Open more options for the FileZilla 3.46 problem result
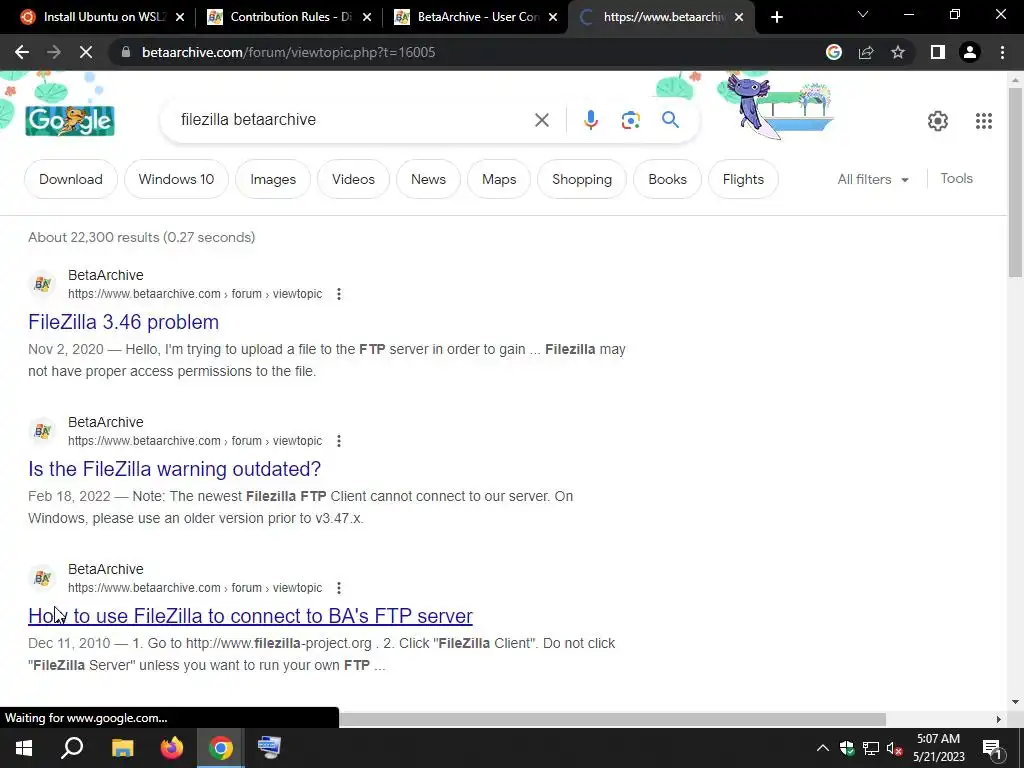This screenshot has width=1024, height=768. (338, 294)
